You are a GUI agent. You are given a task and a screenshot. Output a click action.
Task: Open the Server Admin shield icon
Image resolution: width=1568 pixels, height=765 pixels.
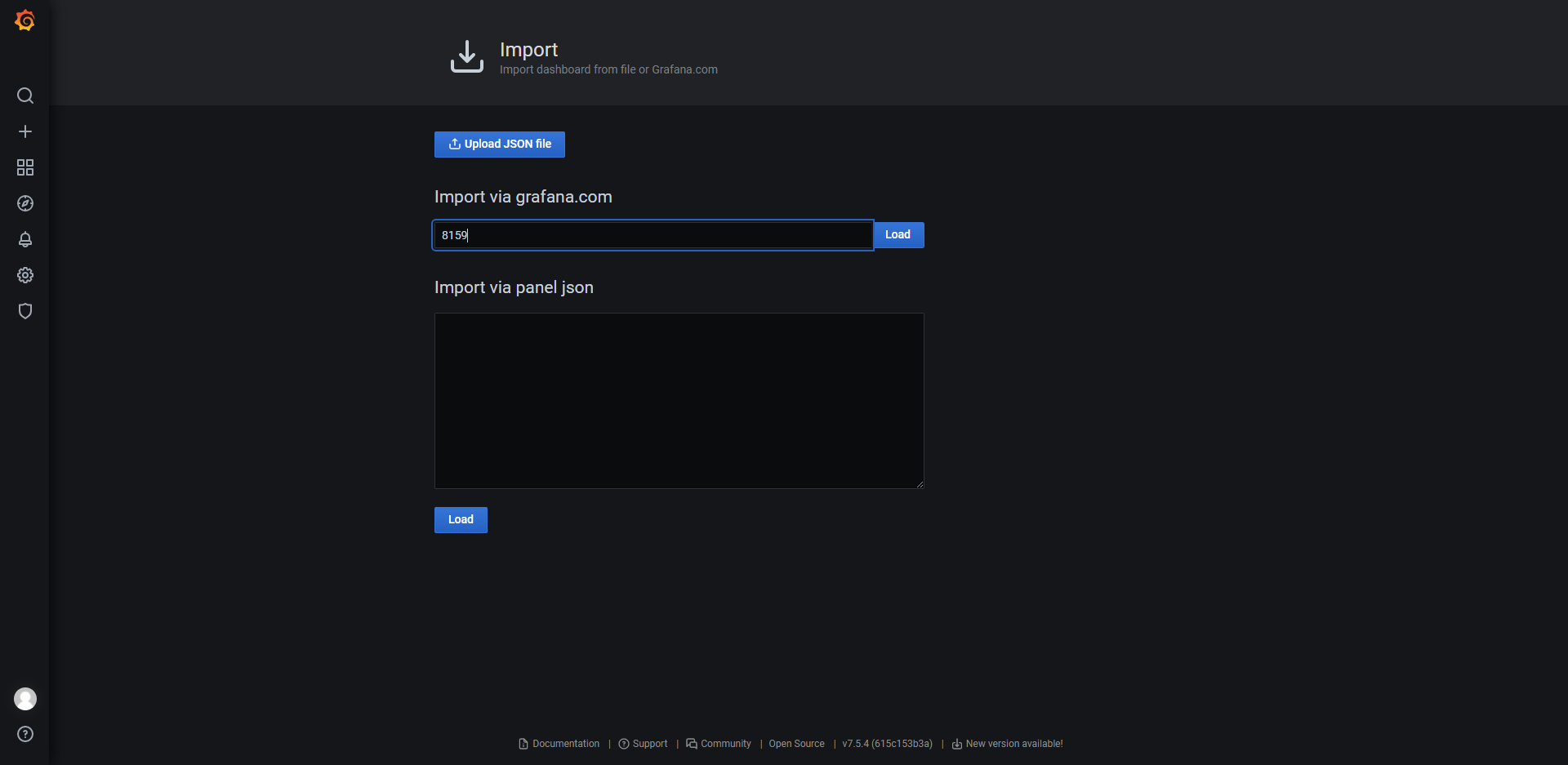click(x=25, y=311)
